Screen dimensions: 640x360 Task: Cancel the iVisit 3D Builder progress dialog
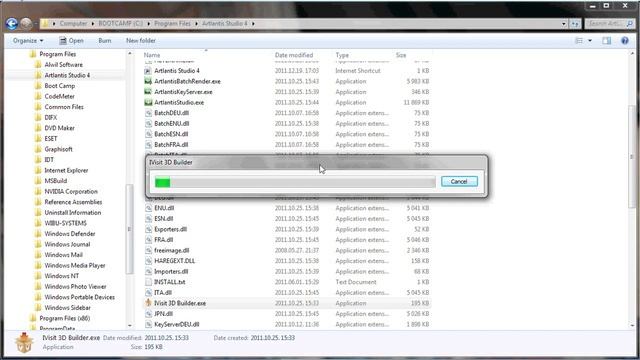point(459,181)
